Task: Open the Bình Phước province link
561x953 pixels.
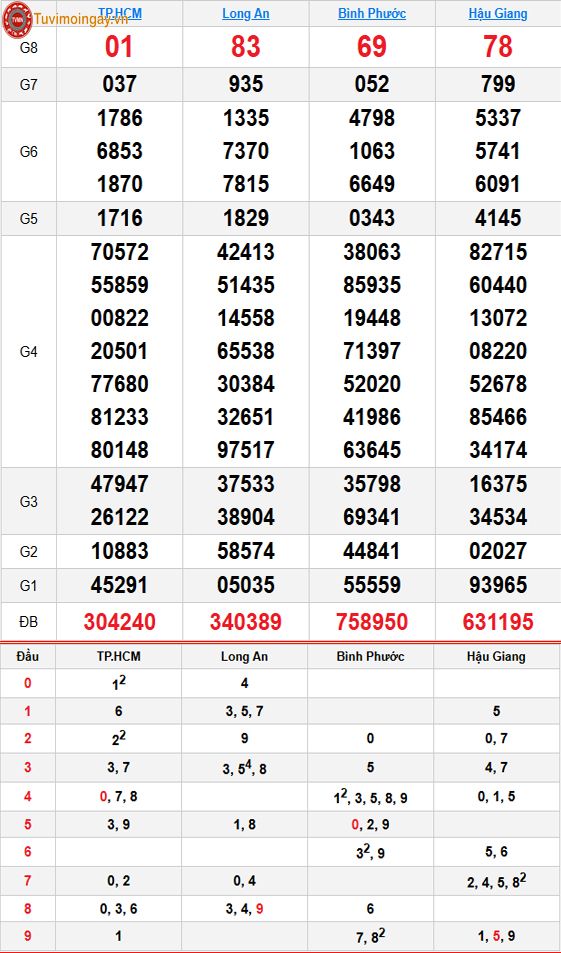Action: click(x=372, y=13)
